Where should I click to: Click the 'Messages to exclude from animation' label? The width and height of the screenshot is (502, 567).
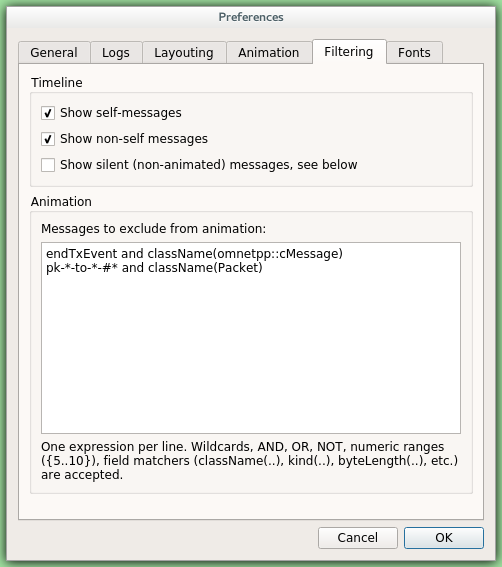(153, 229)
